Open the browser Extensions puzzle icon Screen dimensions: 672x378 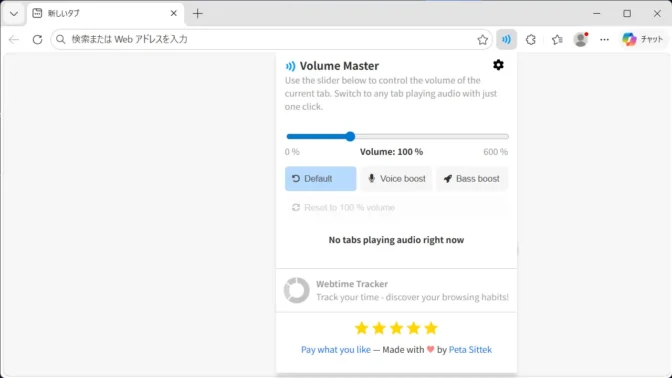click(531, 39)
